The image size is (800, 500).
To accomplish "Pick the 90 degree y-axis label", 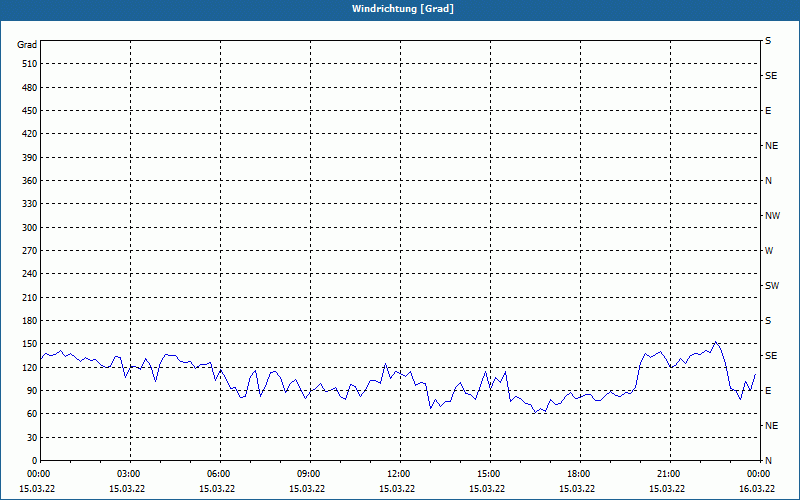I will (x=30, y=391).
